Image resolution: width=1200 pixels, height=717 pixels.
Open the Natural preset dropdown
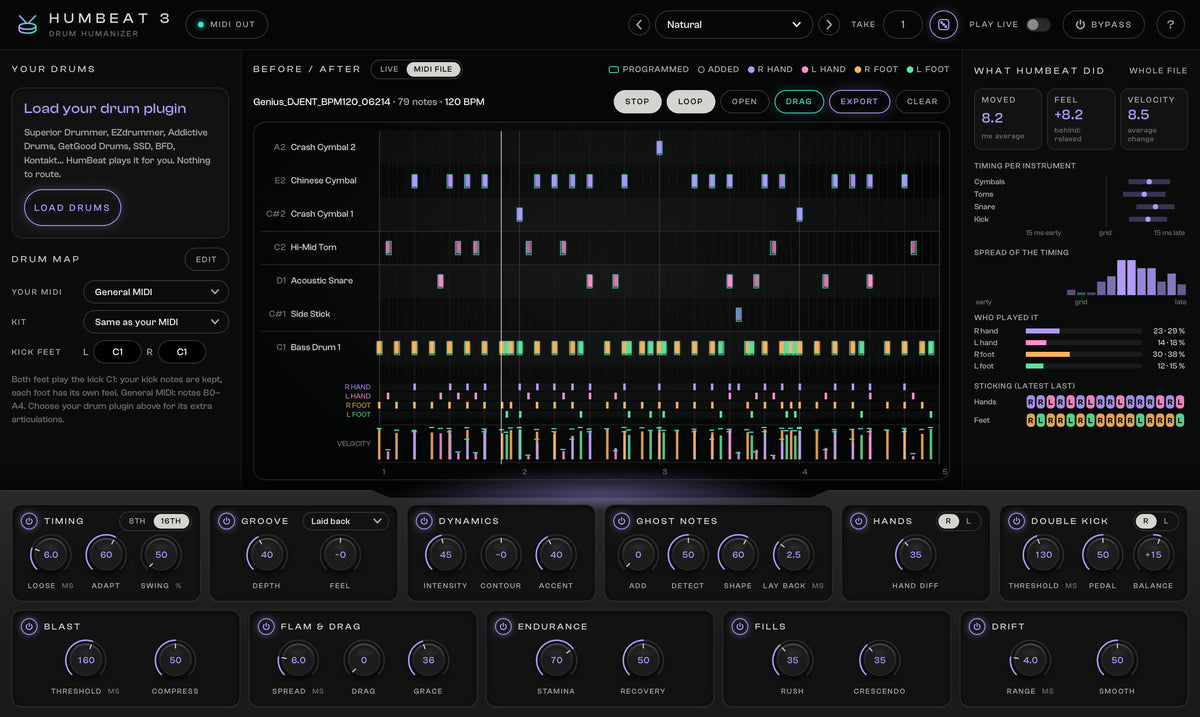734,25
